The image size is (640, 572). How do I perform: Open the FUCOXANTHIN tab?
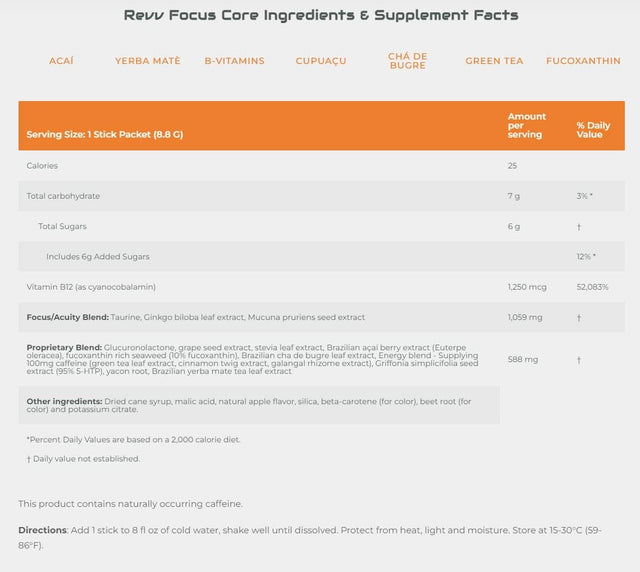click(583, 61)
